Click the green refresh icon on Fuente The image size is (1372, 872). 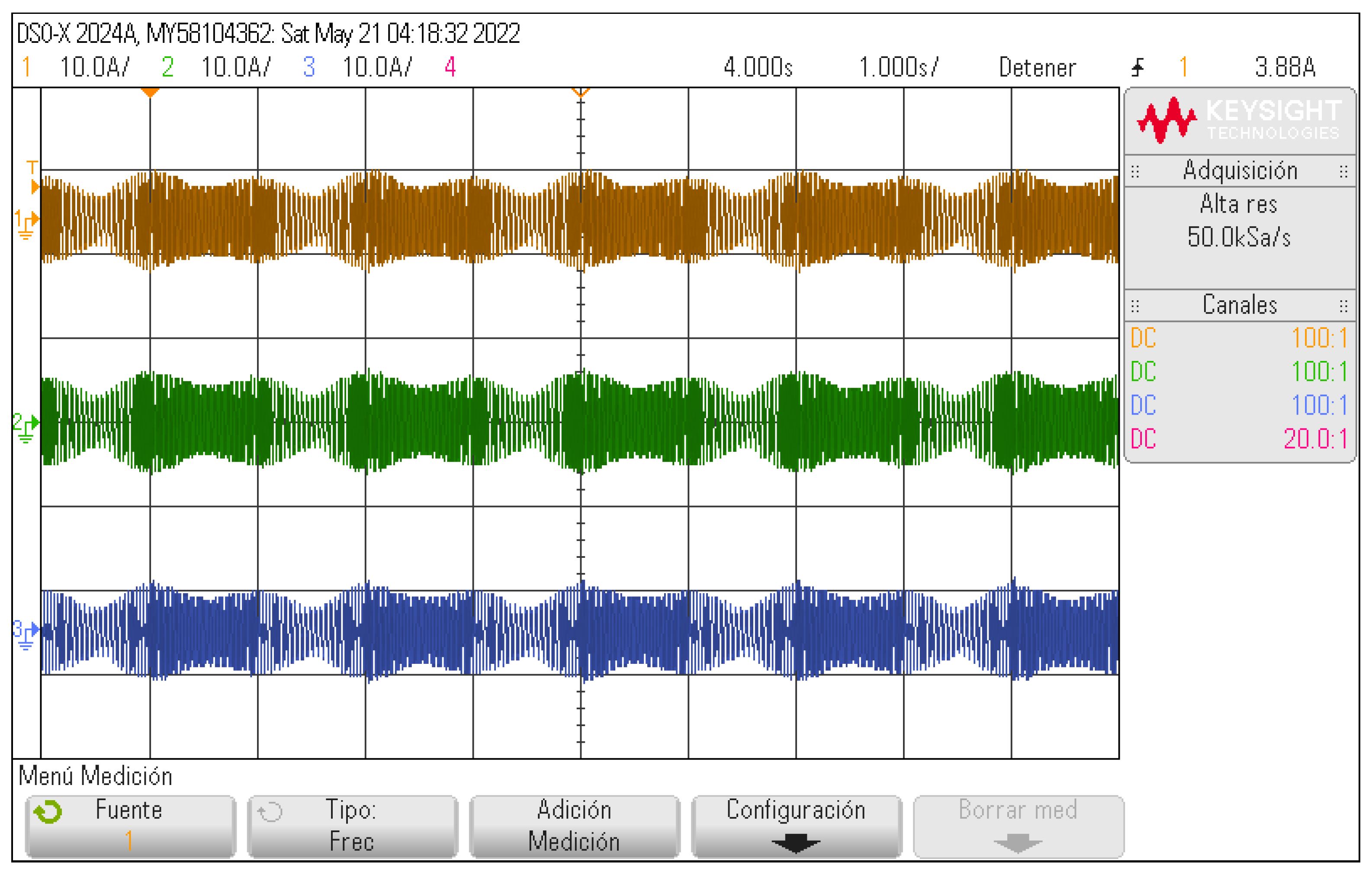(48, 811)
